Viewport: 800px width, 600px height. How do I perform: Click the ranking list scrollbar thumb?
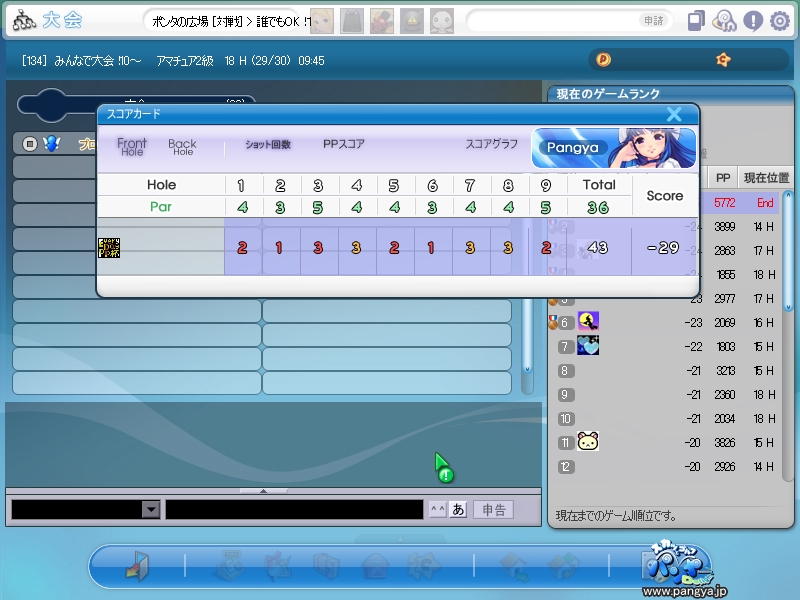[788, 250]
